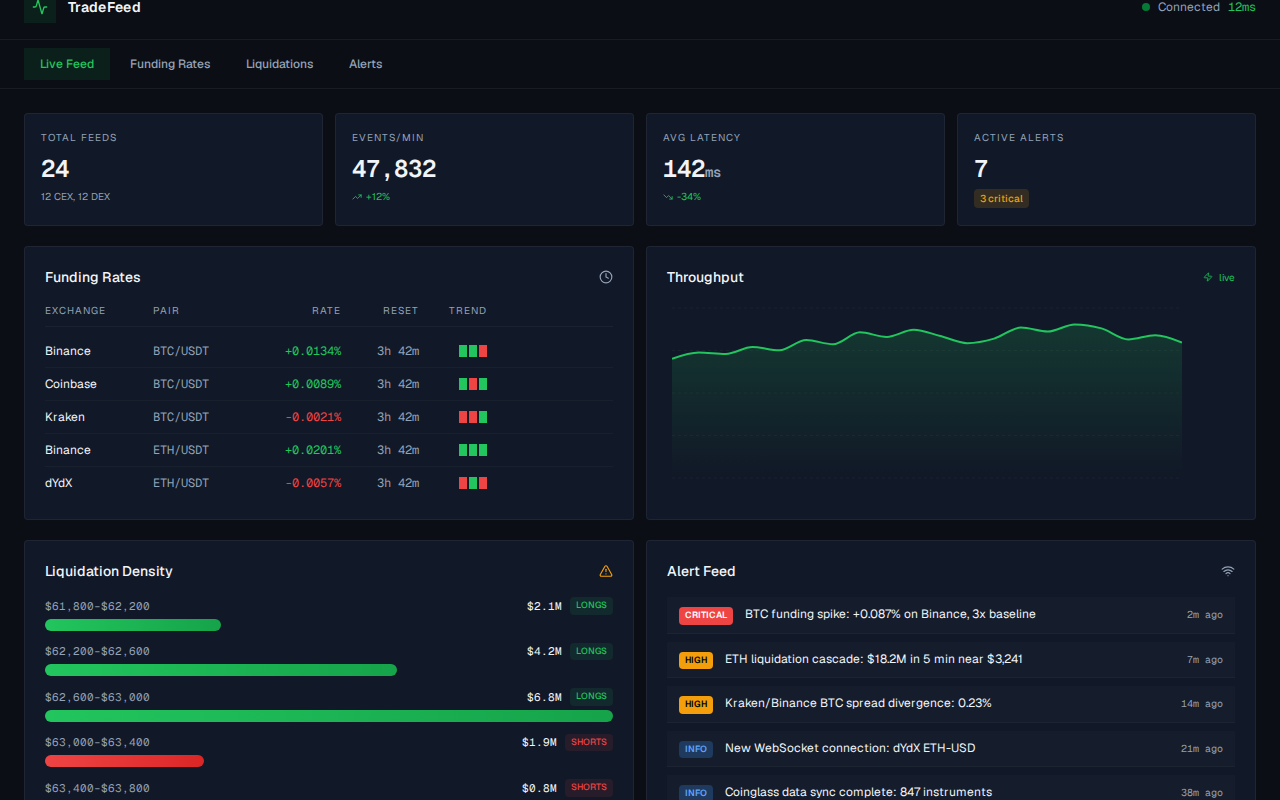1280x800 pixels.
Task: Click the lightning bolt next to live indicator
Action: click(x=1206, y=277)
